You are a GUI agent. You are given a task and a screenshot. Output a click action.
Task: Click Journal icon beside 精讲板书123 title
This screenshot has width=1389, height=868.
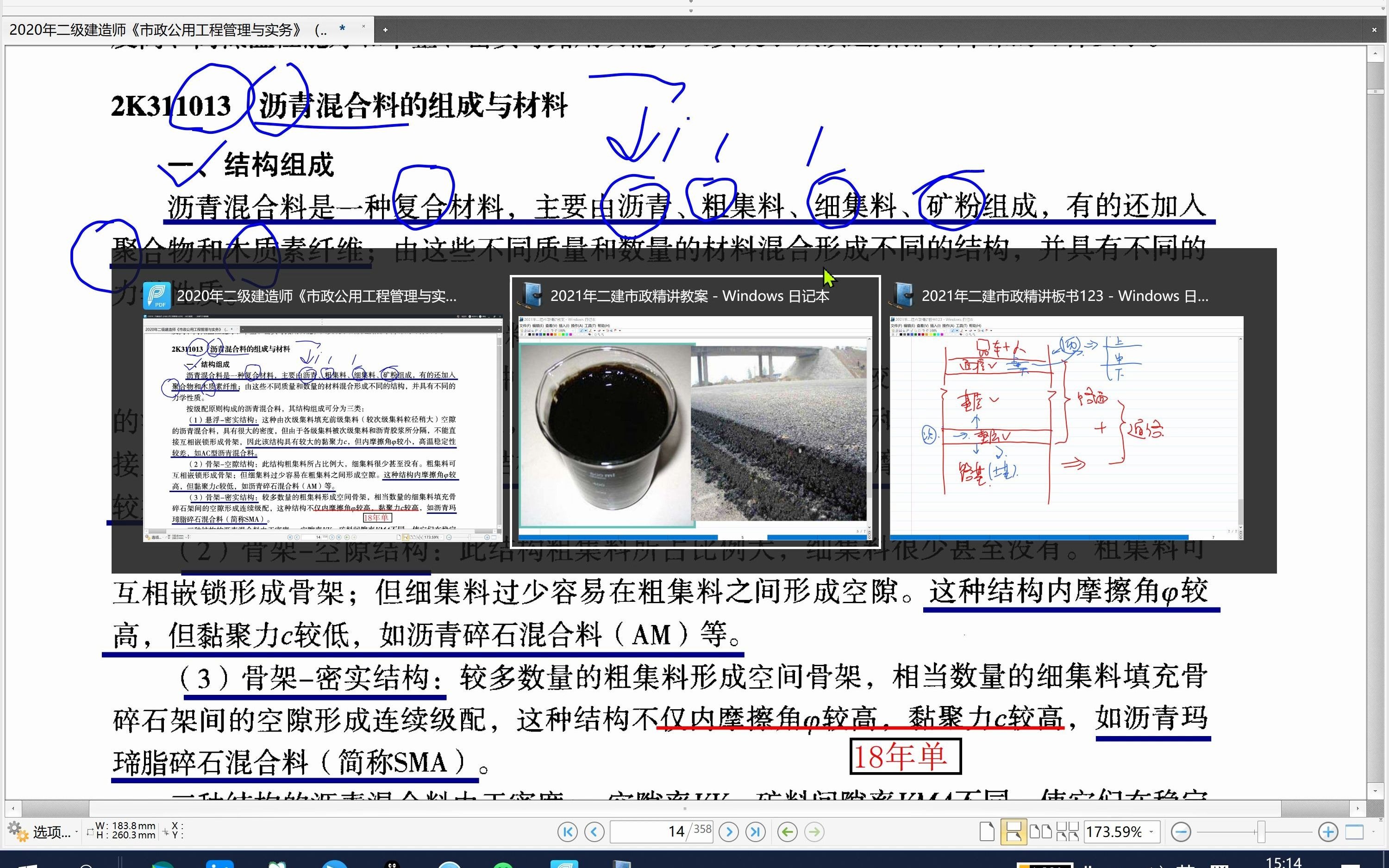(x=902, y=296)
